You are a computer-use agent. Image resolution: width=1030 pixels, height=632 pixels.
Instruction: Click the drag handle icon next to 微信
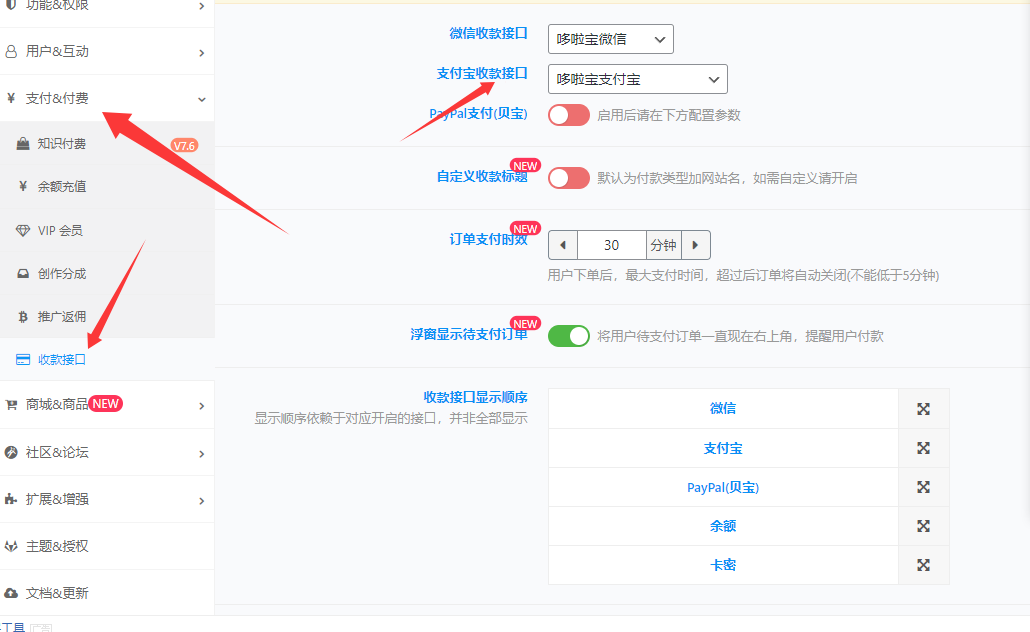point(923,408)
